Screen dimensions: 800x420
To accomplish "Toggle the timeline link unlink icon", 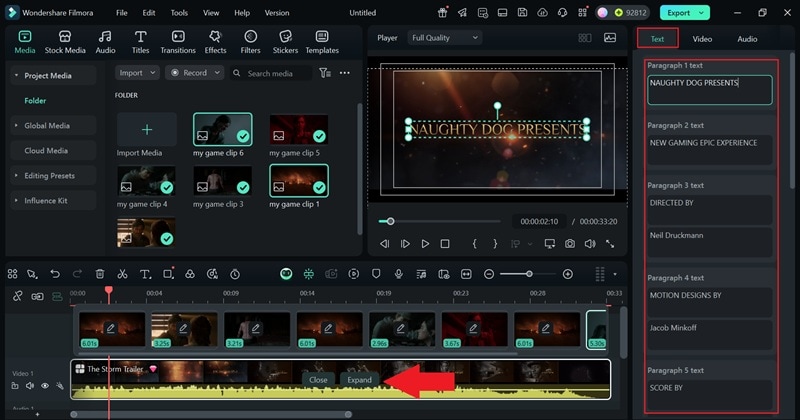I will [x=17, y=296].
